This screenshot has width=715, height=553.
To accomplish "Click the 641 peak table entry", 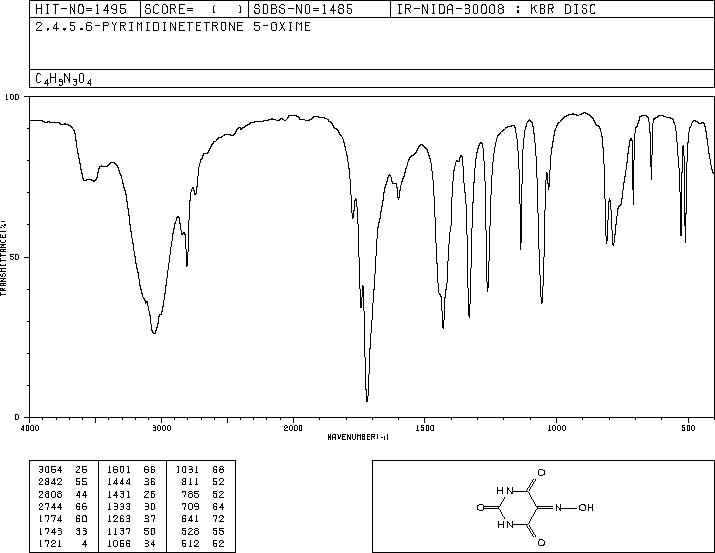I will [190, 519].
